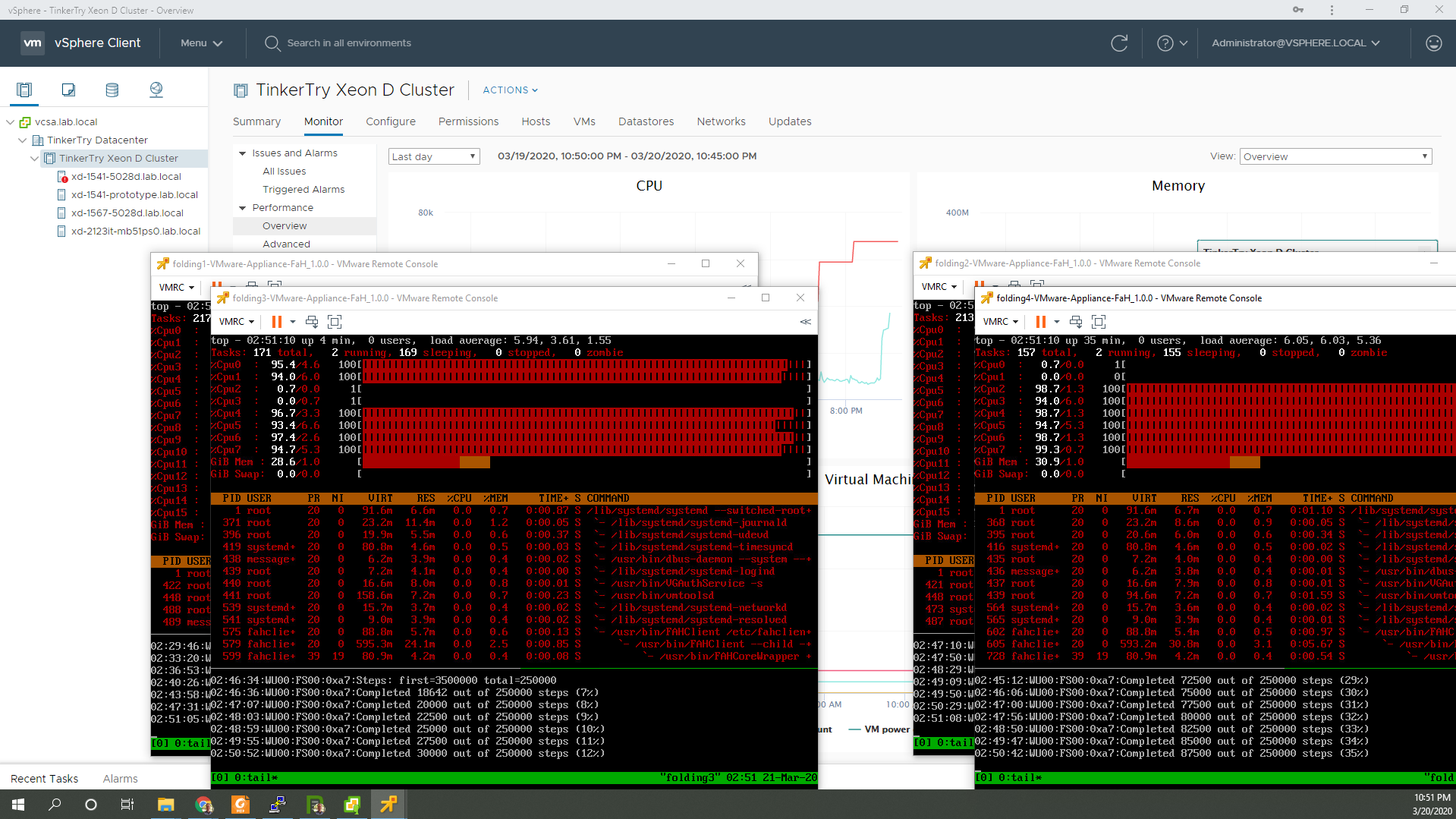
Task: Open Foxit PDF reader from taskbar
Action: 241,805
